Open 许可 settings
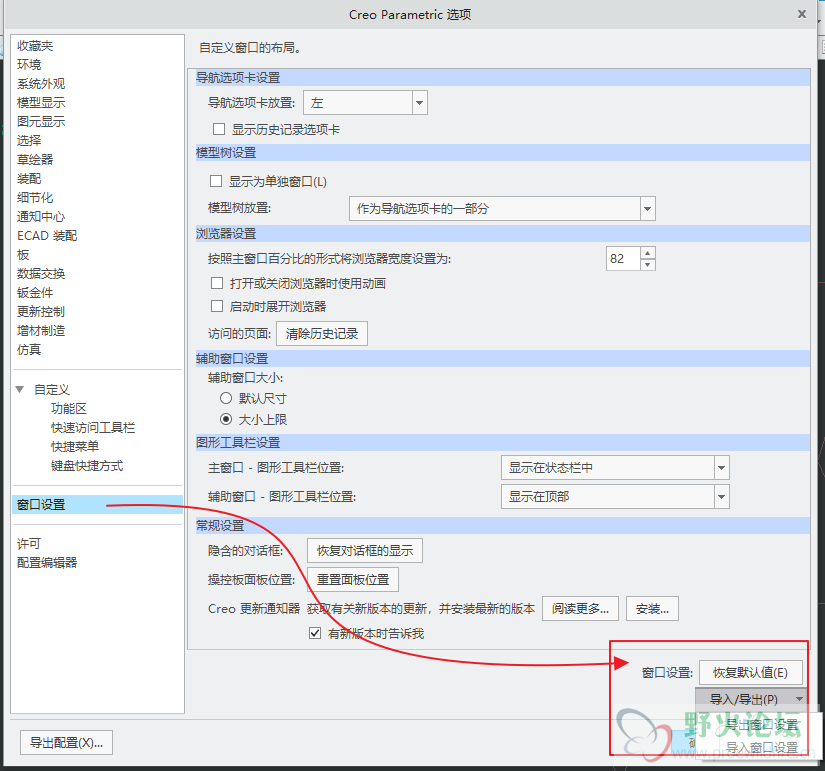The width and height of the screenshot is (825, 771). [29, 544]
